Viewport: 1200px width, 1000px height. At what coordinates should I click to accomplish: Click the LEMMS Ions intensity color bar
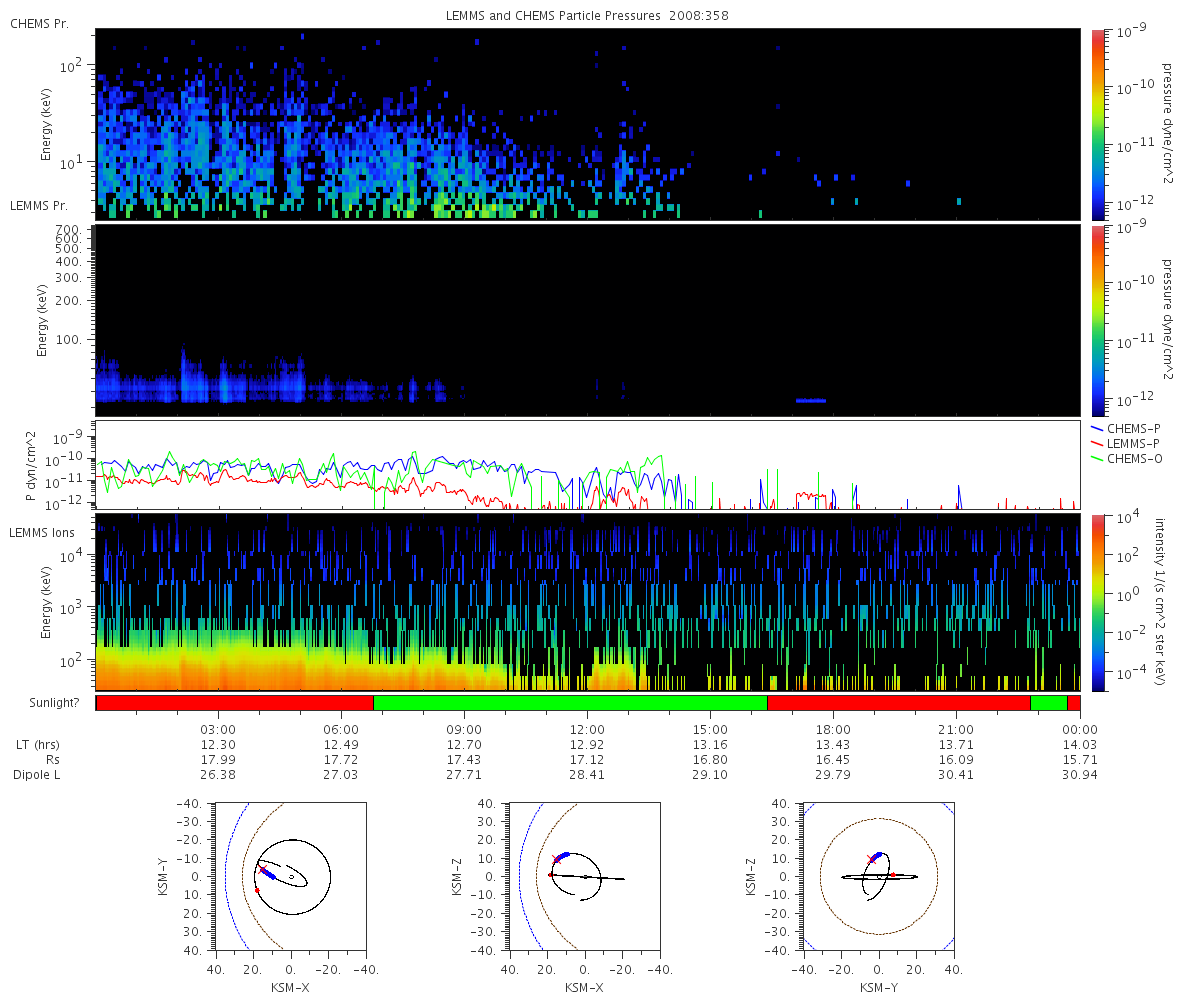point(1097,602)
